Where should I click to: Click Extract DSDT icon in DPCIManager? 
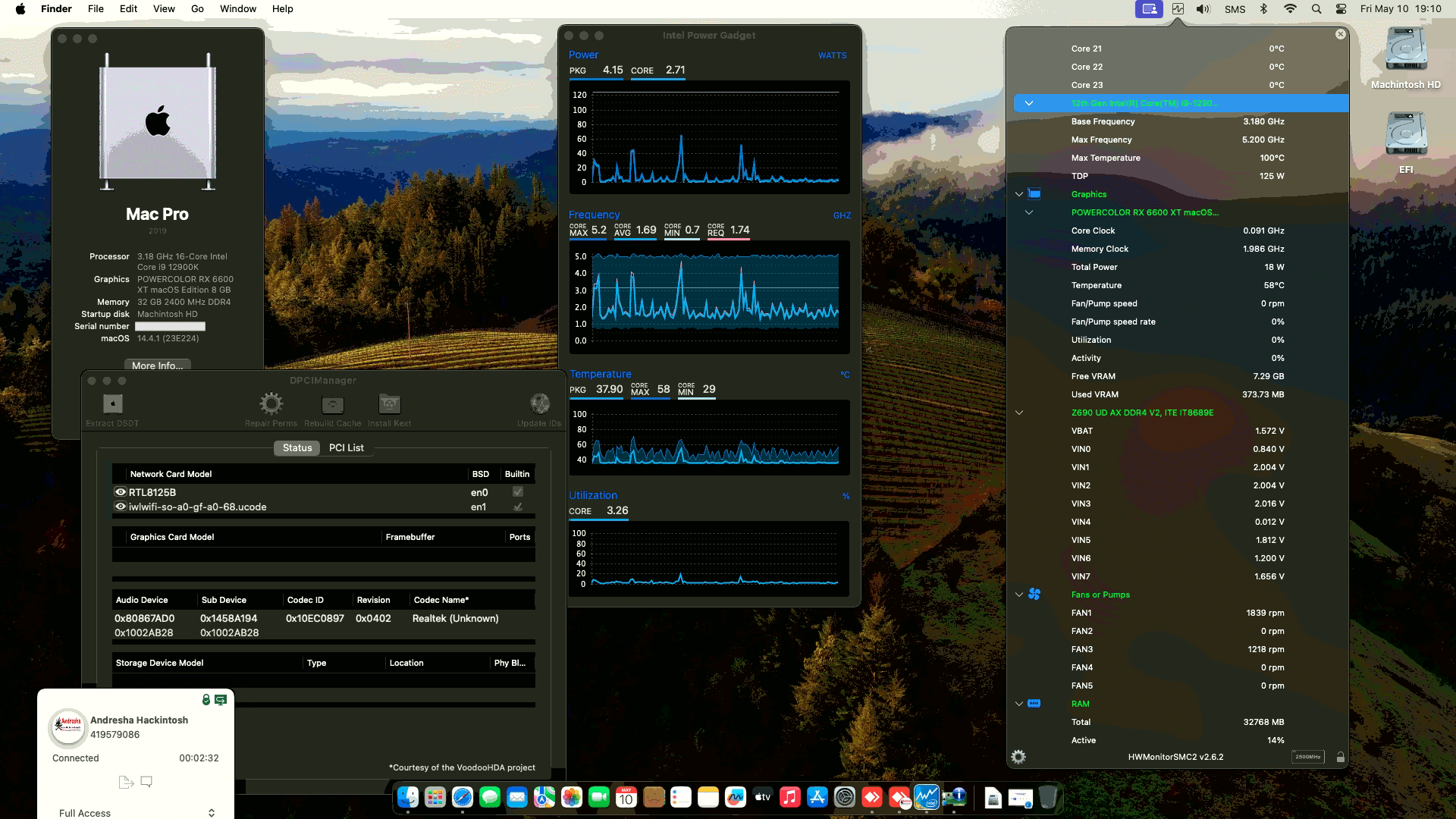click(x=112, y=403)
